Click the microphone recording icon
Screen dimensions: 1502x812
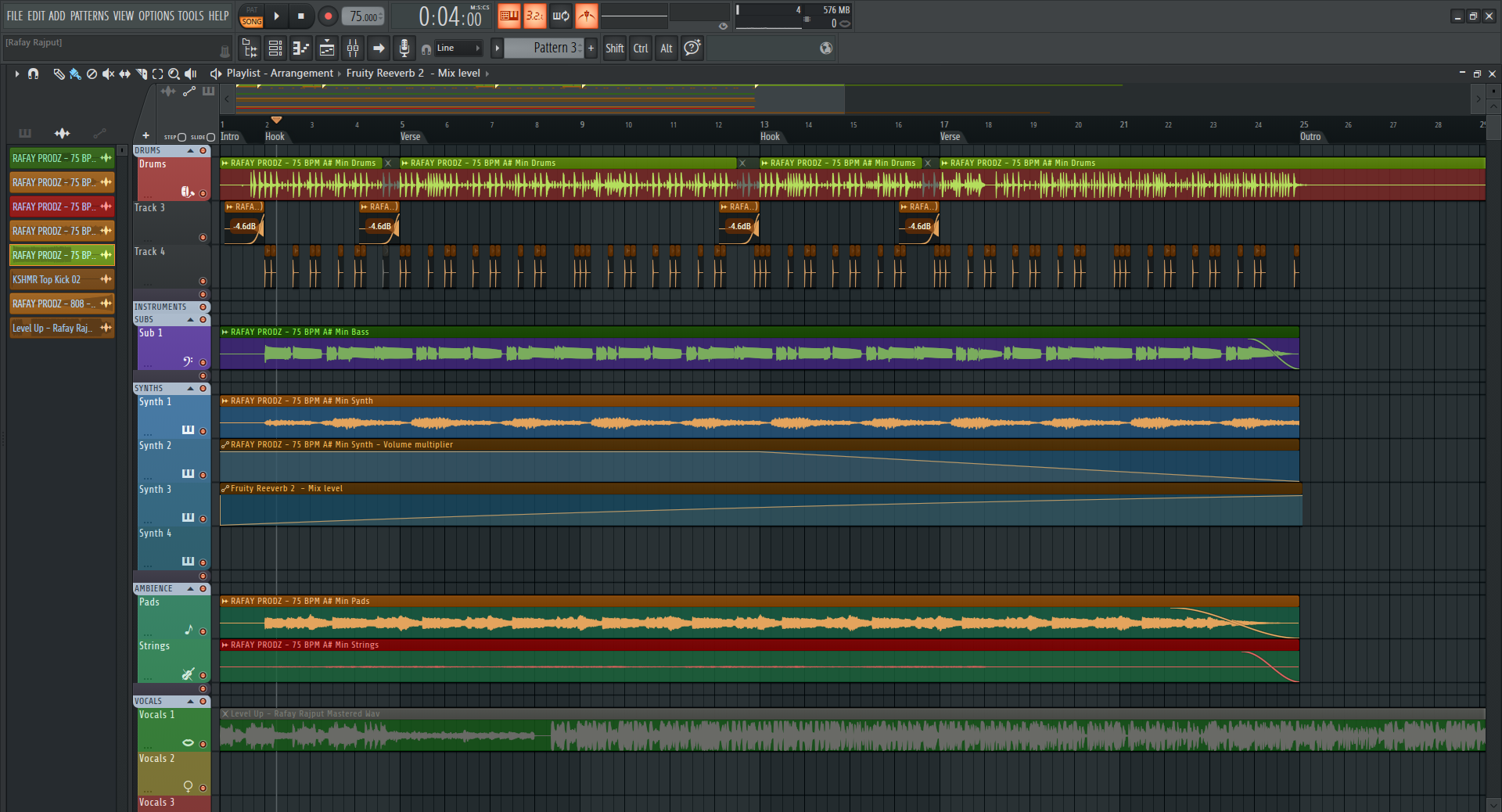coord(404,49)
